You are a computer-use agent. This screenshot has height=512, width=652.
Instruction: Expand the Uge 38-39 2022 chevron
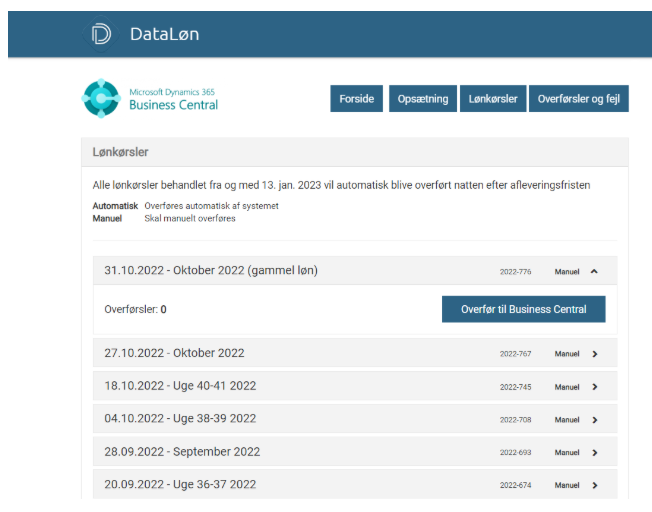point(594,420)
